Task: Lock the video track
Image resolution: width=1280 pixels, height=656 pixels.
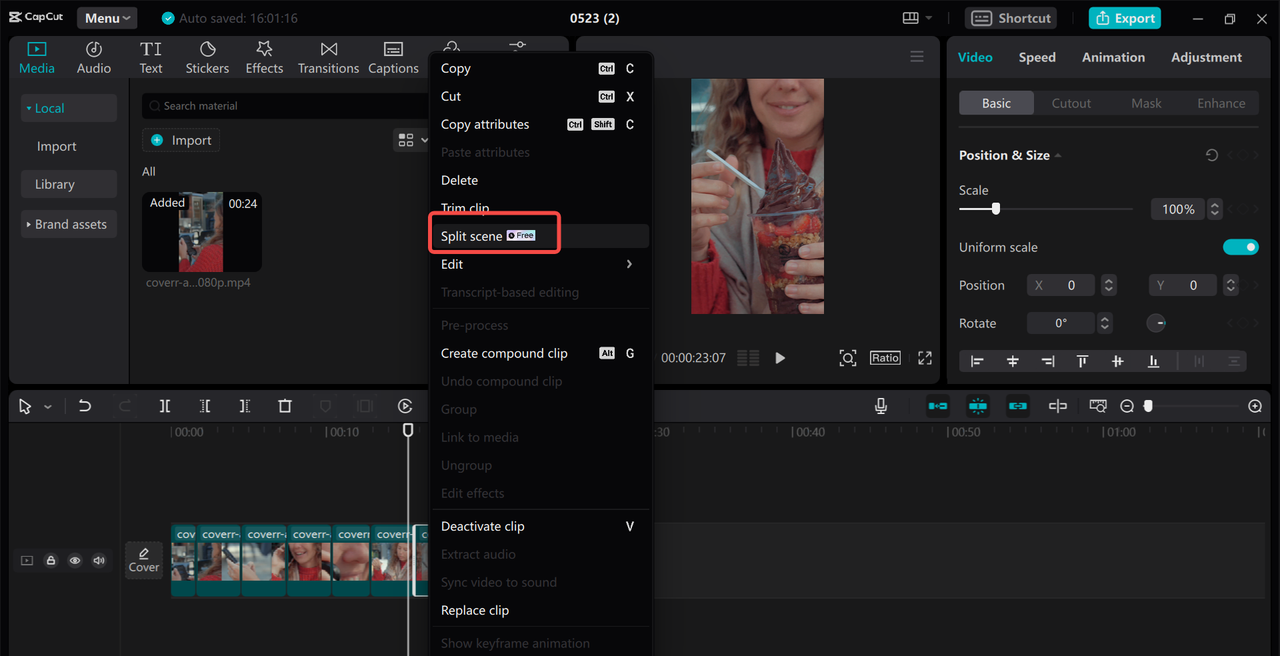Action: point(51,561)
